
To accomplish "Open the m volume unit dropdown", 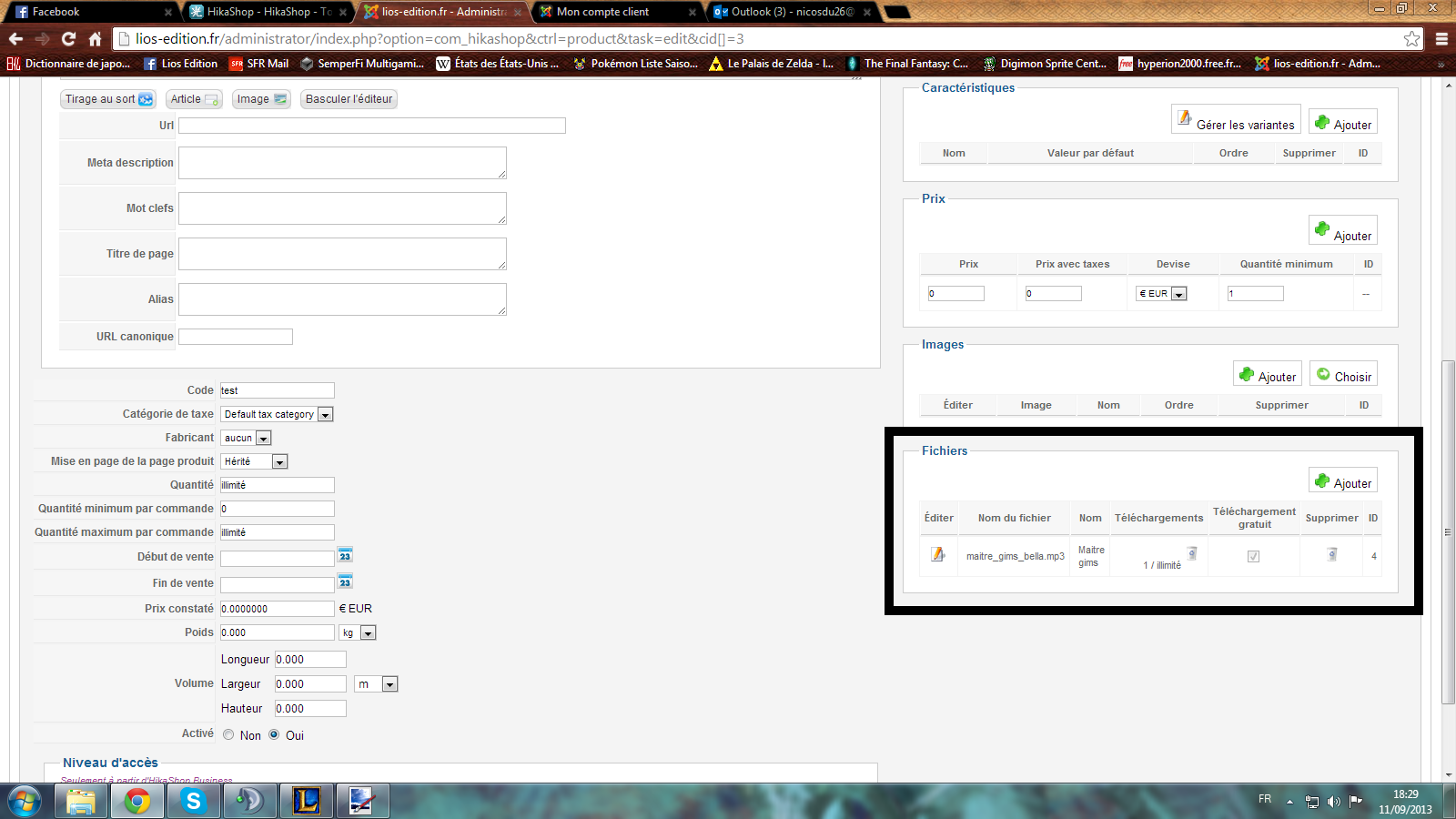I will click(x=376, y=684).
